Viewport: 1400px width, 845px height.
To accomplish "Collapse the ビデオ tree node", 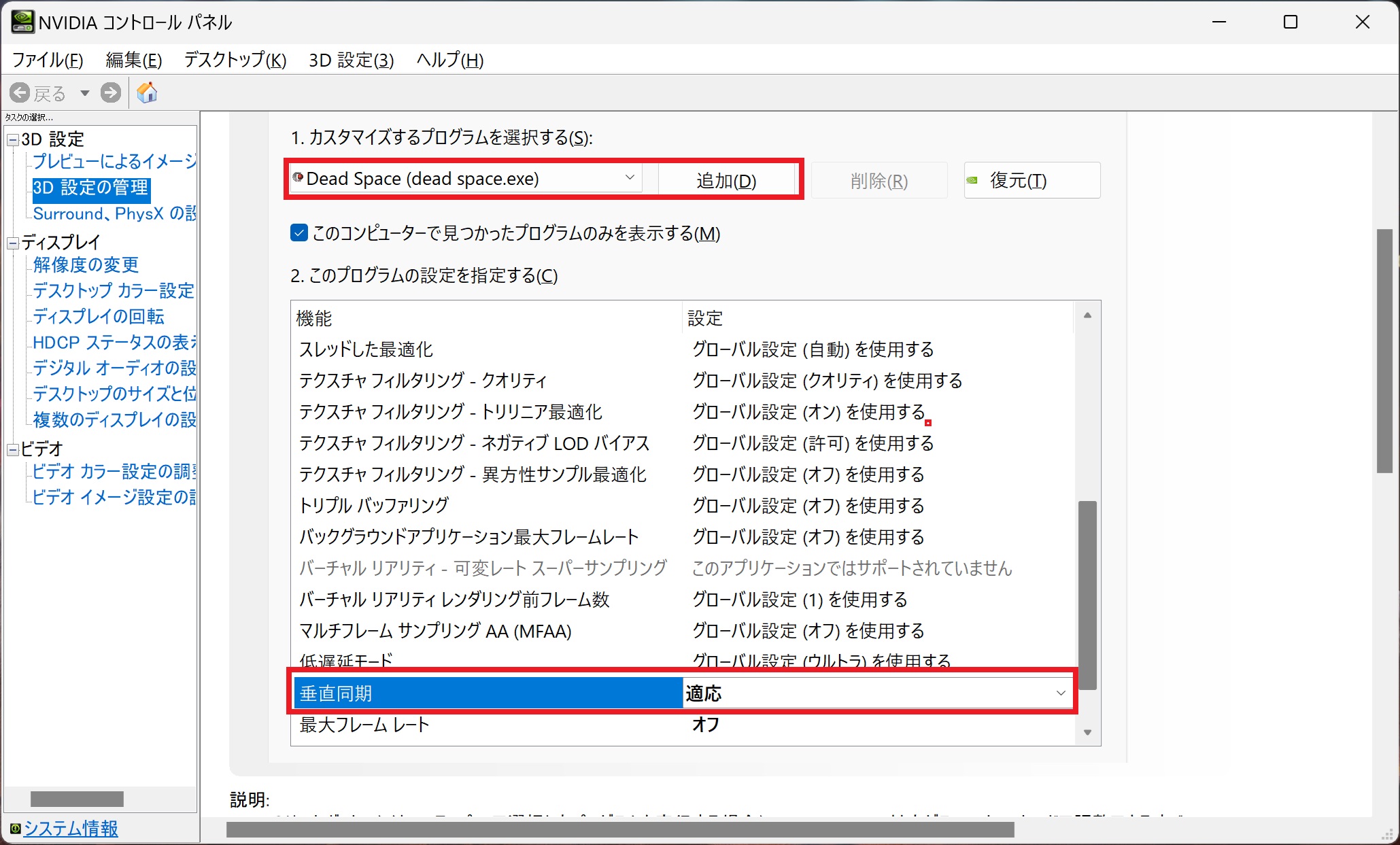I will coord(13,449).
